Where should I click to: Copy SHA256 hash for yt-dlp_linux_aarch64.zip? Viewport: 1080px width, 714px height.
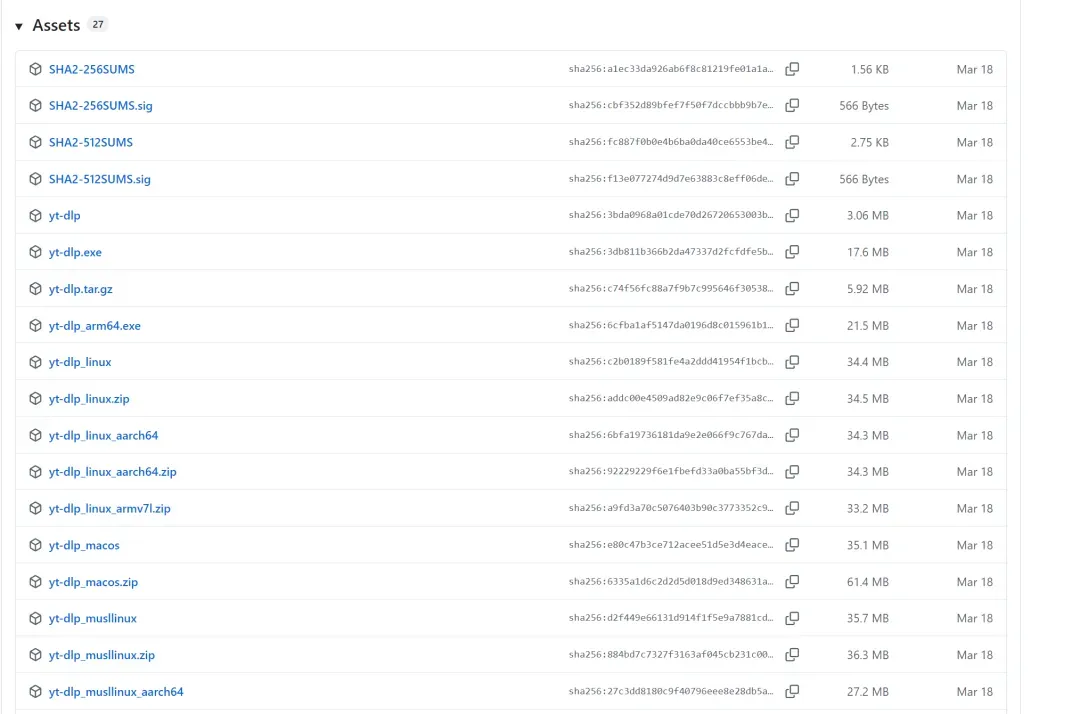(x=792, y=472)
